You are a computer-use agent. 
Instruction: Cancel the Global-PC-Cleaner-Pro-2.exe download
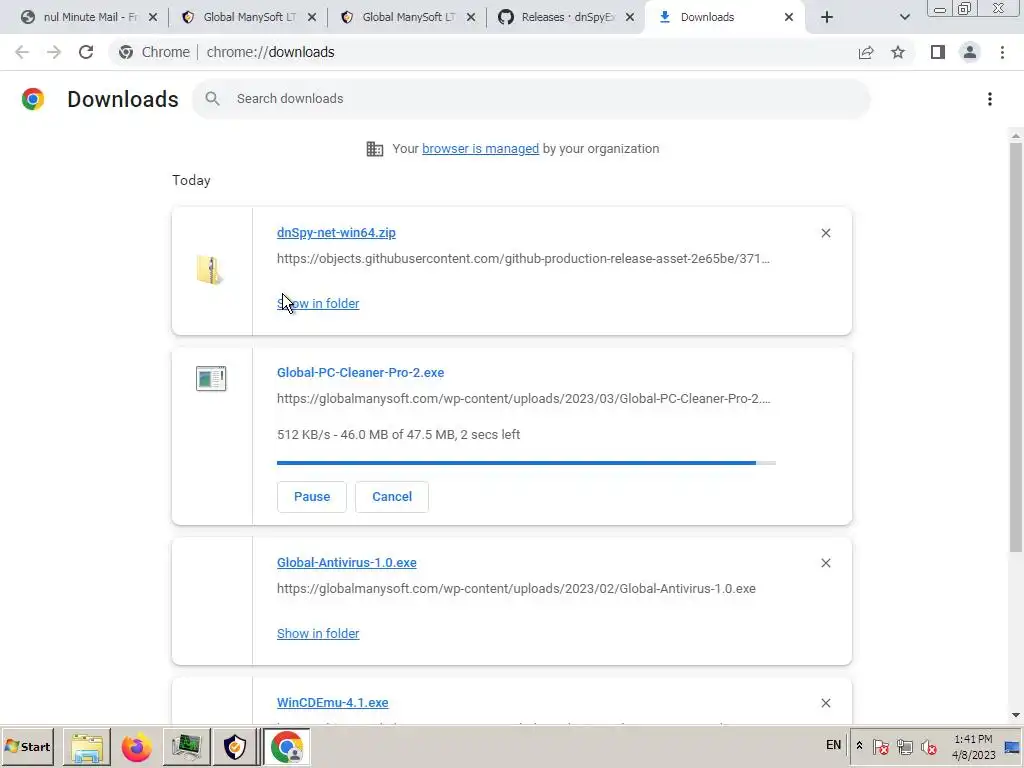point(392,497)
